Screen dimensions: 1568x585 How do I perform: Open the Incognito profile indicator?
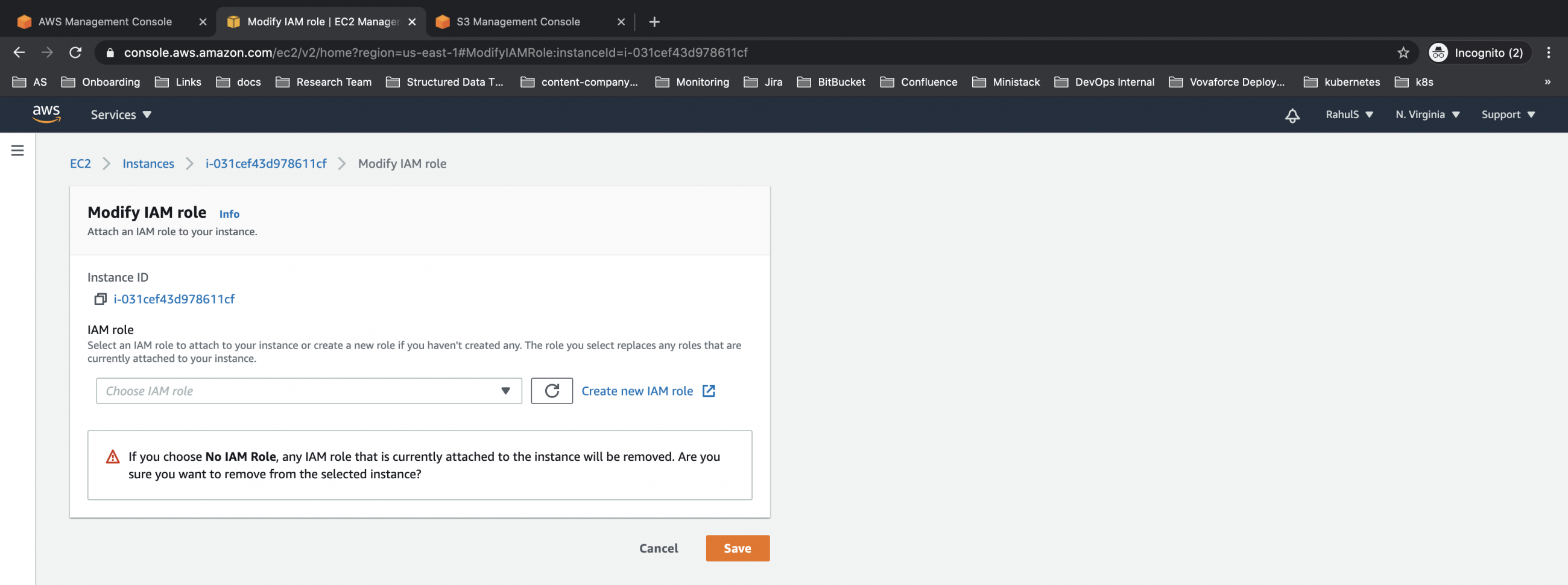pyautogui.click(x=1479, y=52)
